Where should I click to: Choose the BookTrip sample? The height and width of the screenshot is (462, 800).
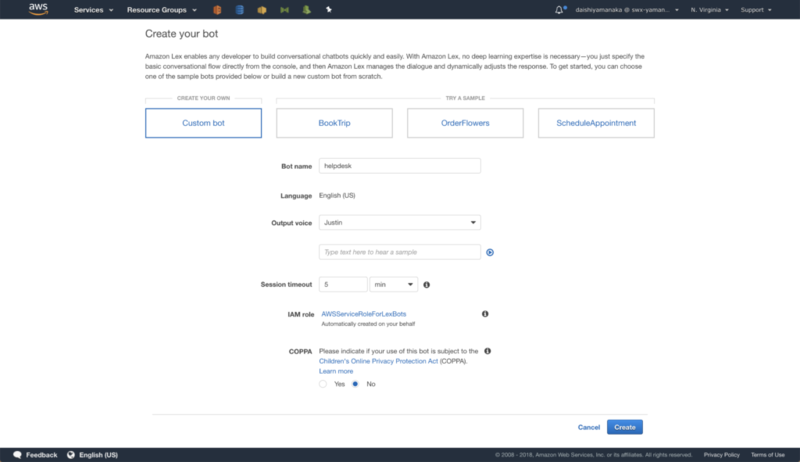tap(334, 123)
